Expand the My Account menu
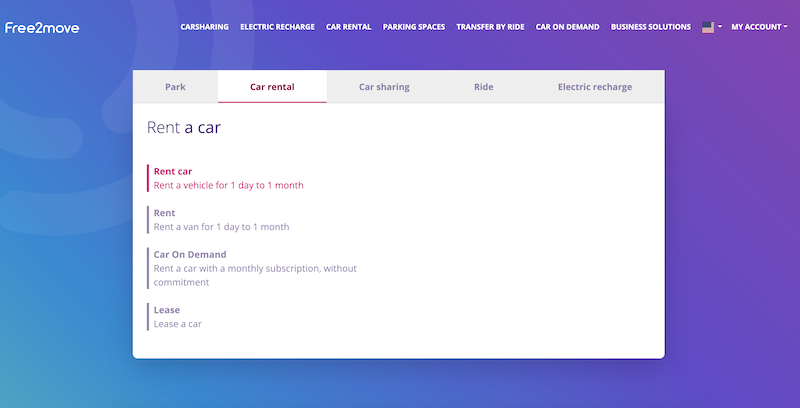The height and width of the screenshot is (408, 800). [759, 27]
